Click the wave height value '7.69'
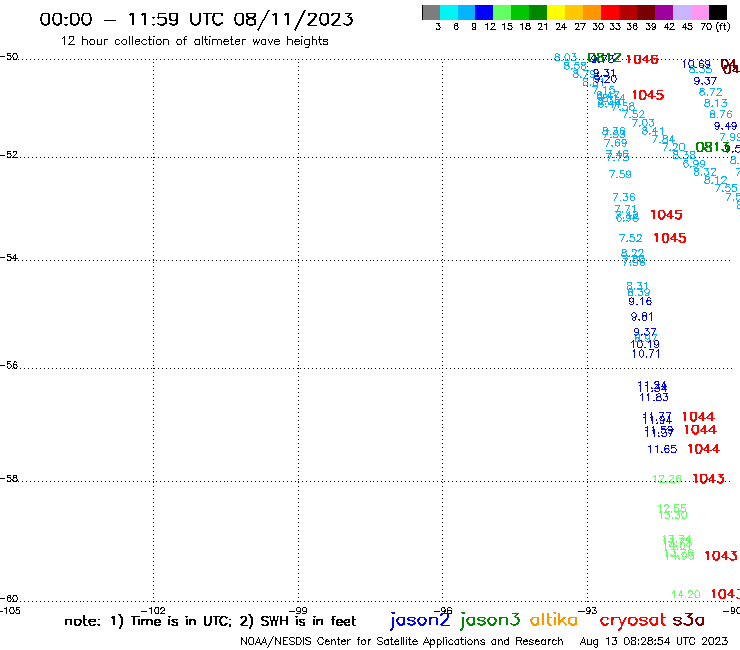This screenshot has height=650, width=740. pos(615,143)
